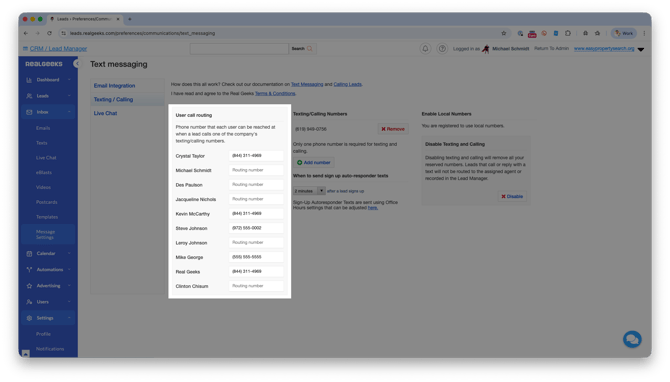
Task: Open Live Chat under Inbox in sidebar
Action: 46,158
